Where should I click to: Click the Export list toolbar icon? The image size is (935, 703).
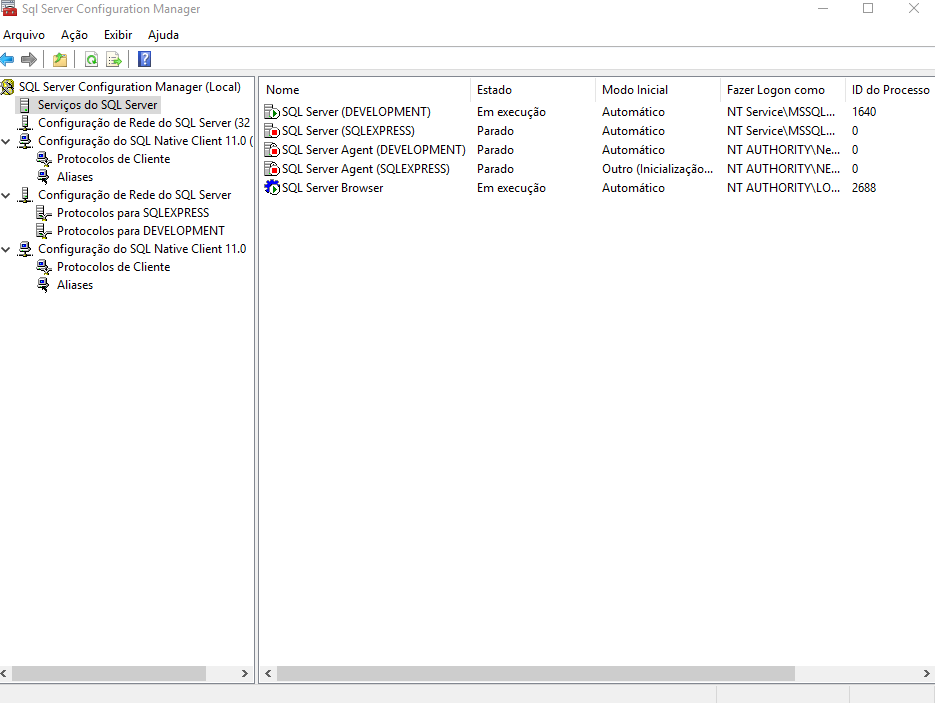(x=113, y=59)
